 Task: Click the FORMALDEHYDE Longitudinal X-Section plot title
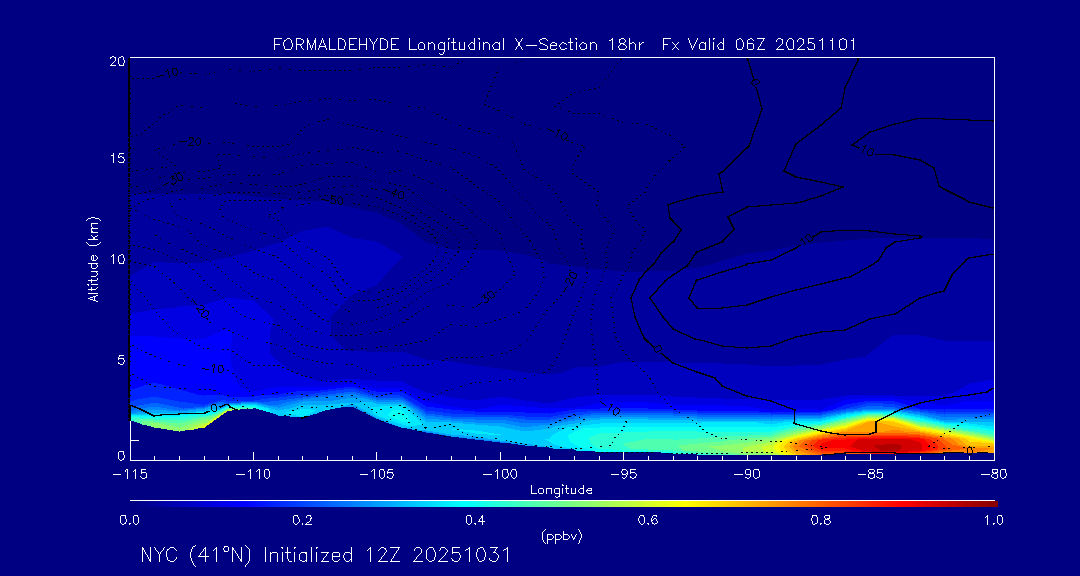[564, 45]
